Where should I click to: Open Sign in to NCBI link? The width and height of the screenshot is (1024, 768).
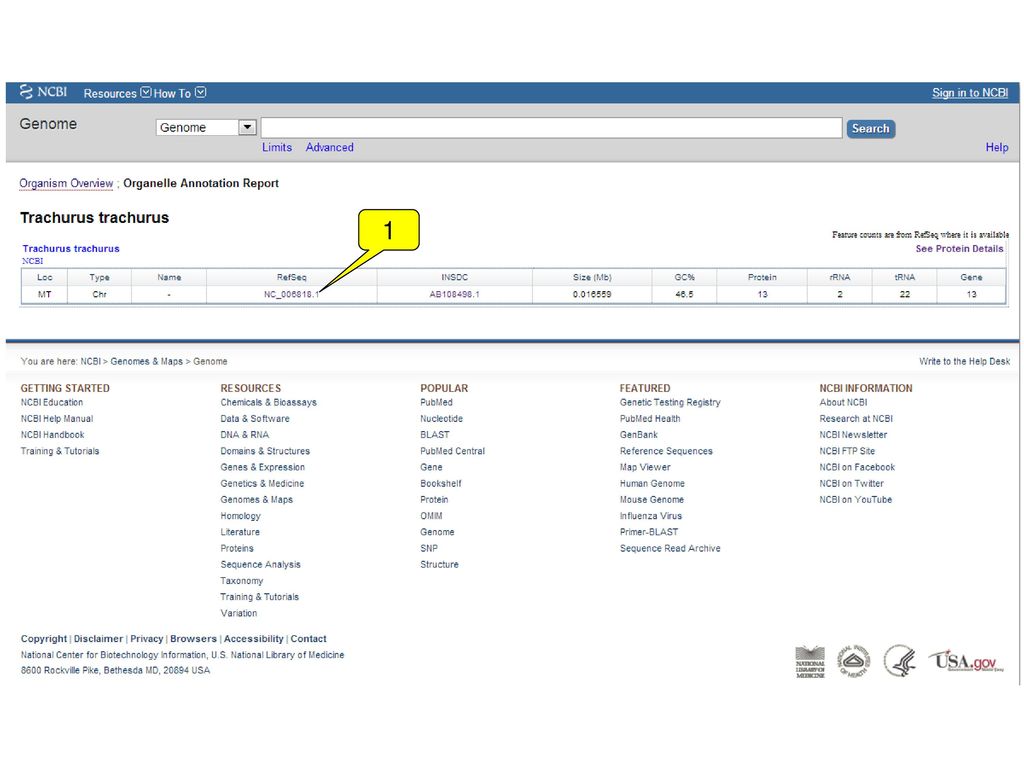[970, 93]
